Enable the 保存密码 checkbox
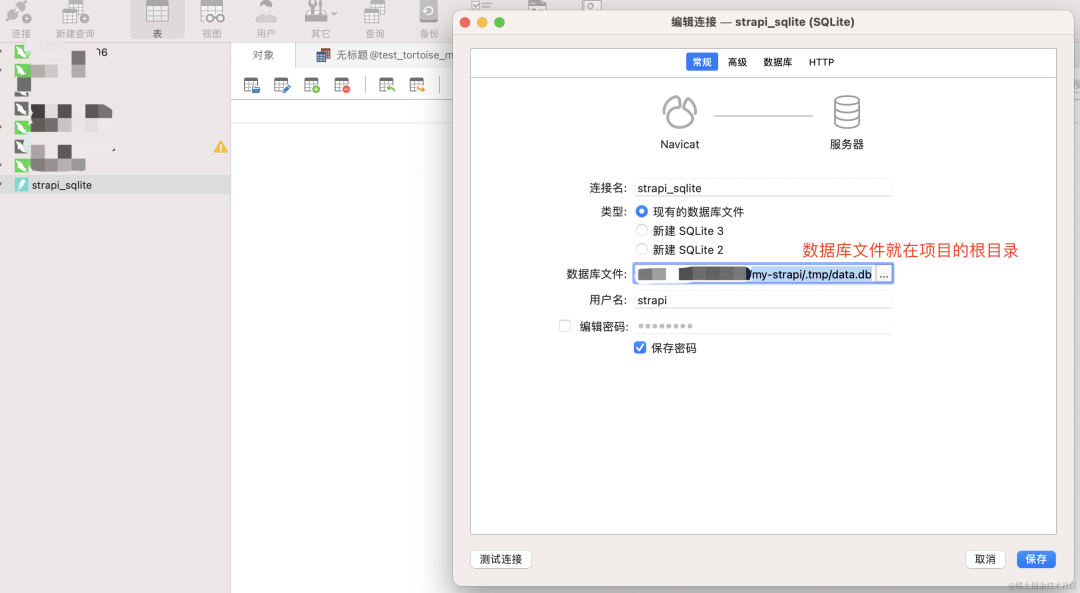 click(x=638, y=348)
